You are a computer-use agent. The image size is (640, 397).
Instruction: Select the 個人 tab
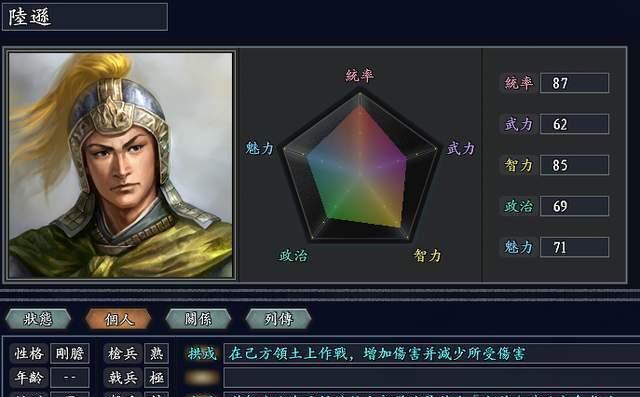[118, 319]
